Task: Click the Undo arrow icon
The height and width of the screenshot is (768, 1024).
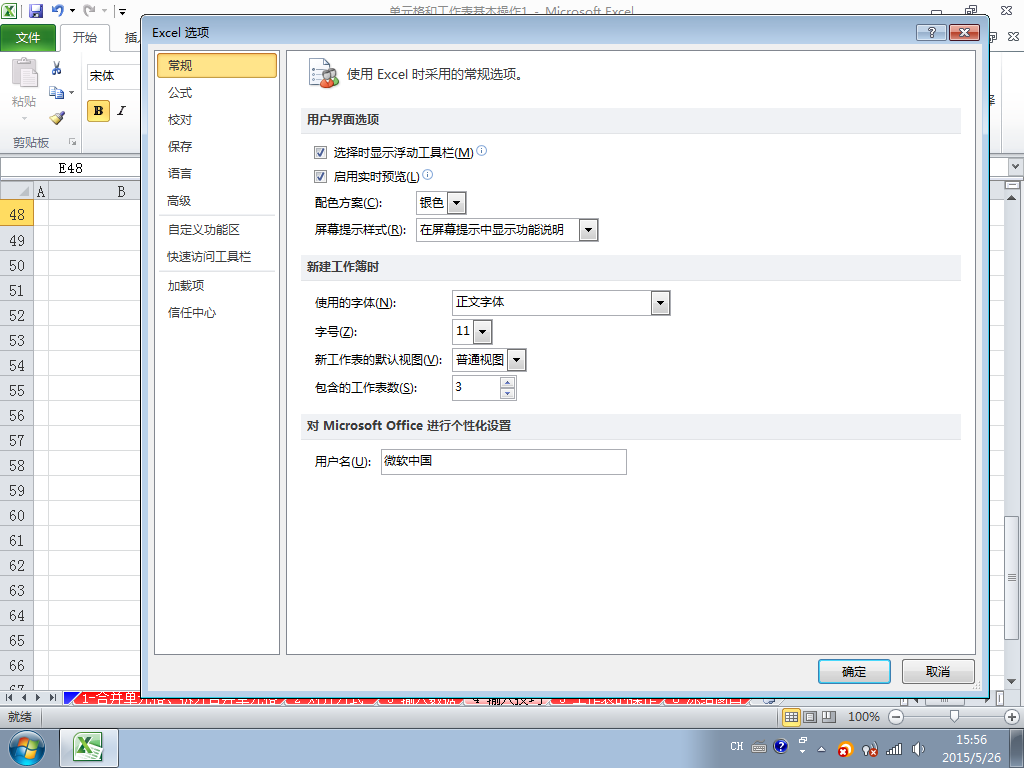Action: pyautogui.click(x=57, y=10)
